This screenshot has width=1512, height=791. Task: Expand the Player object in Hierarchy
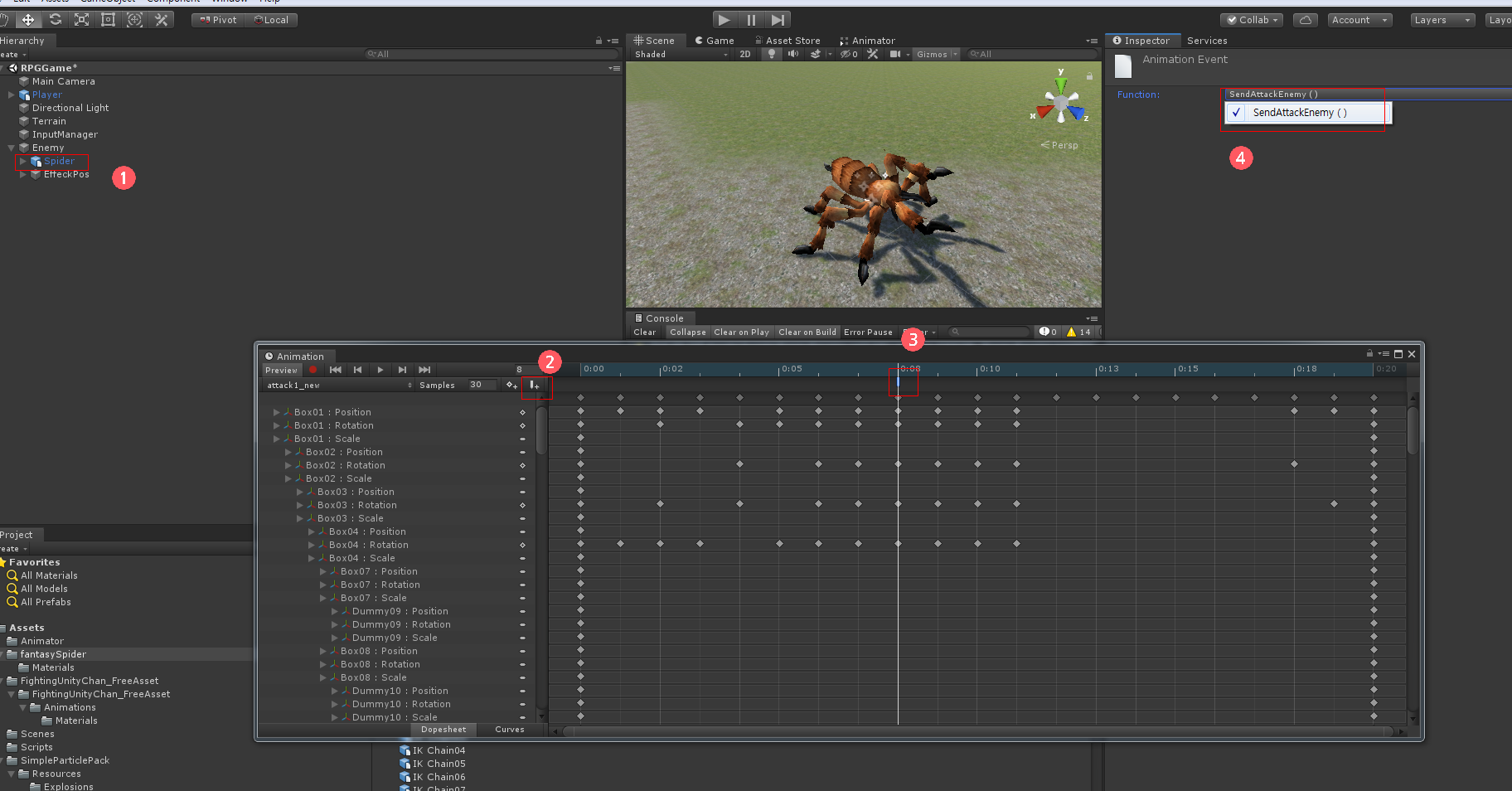click(12, 95)
